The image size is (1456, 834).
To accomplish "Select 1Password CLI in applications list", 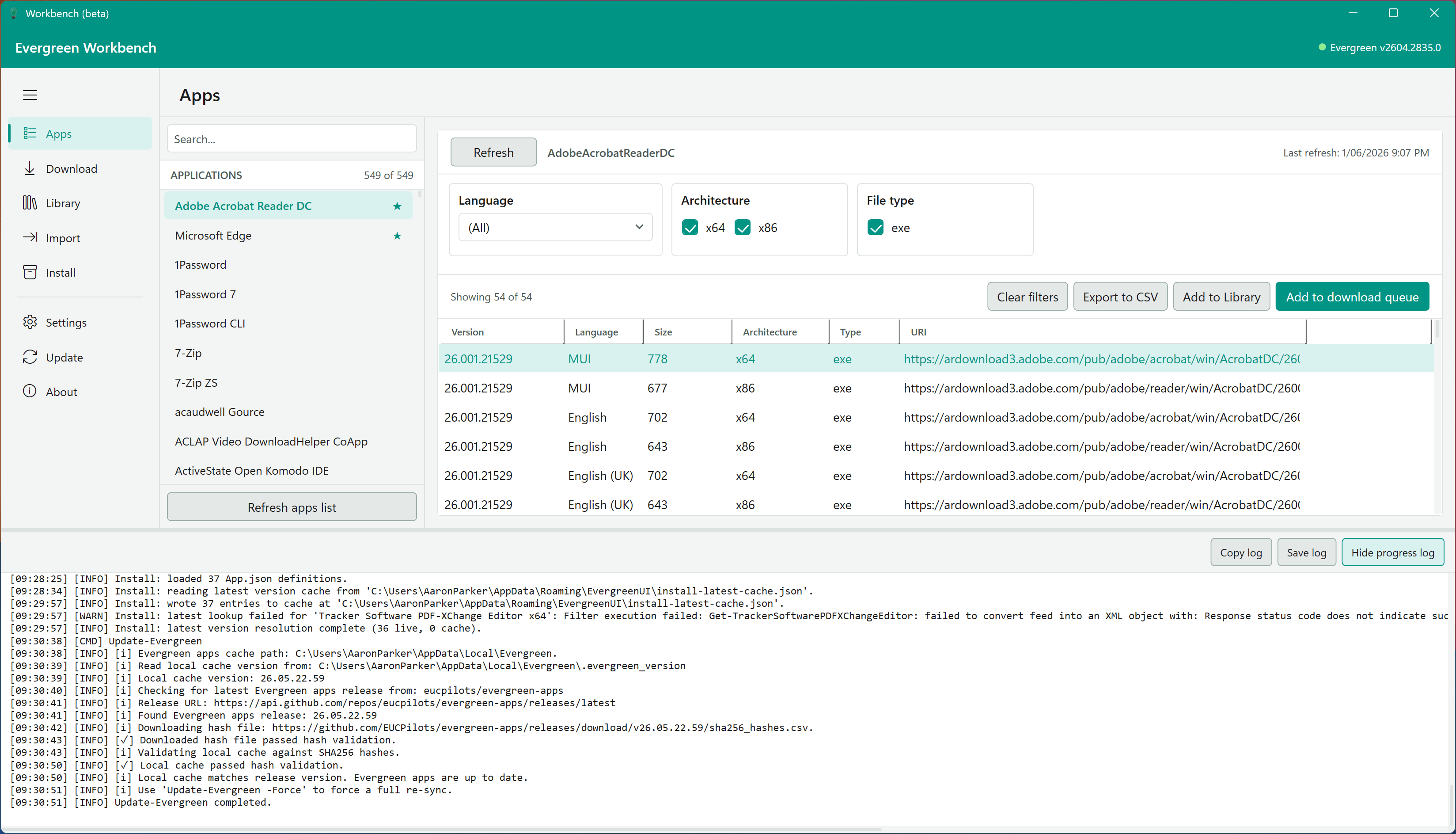I will 288,324.
